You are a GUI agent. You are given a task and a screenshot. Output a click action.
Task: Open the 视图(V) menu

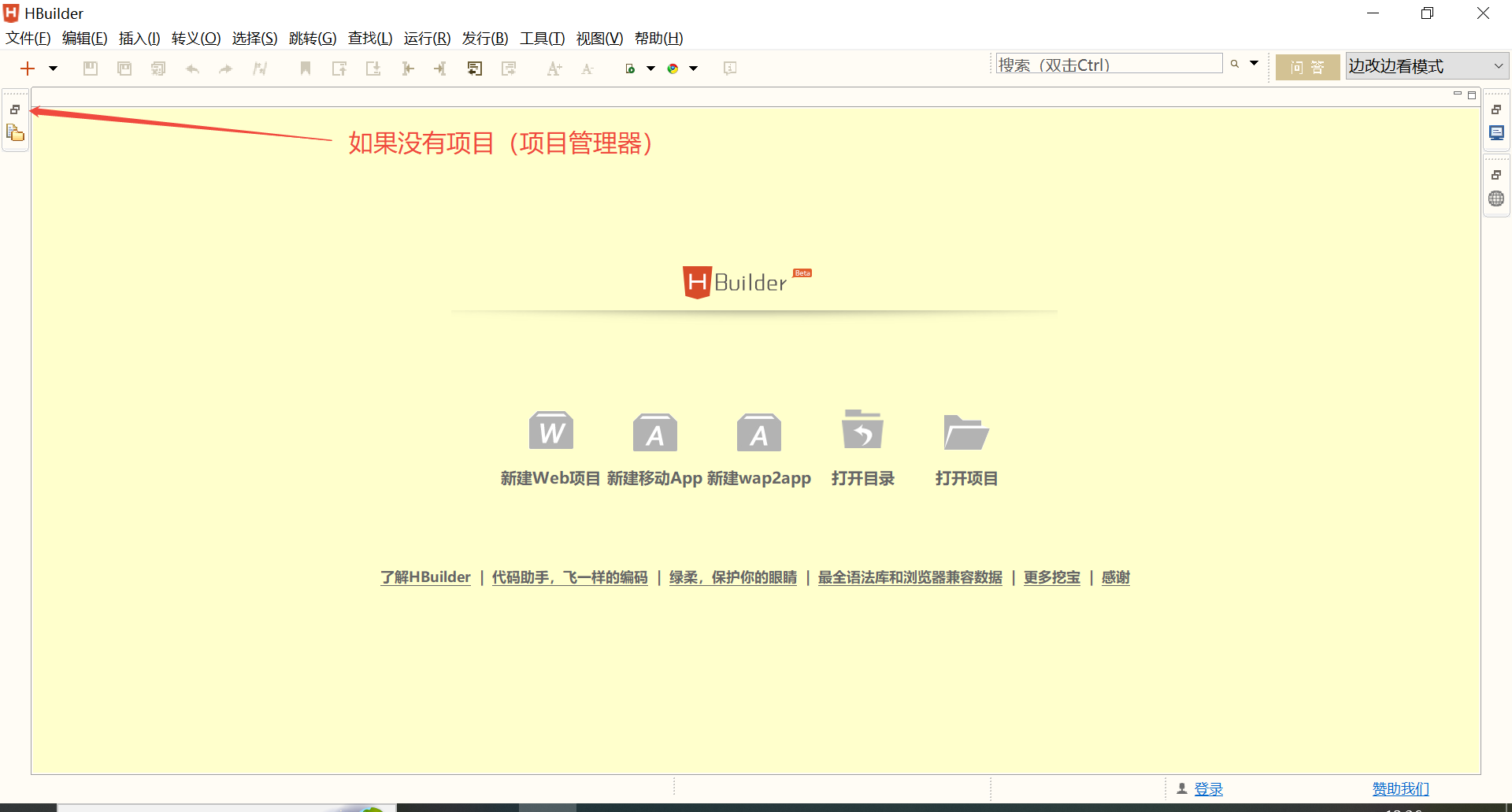[x=600, y=39]
